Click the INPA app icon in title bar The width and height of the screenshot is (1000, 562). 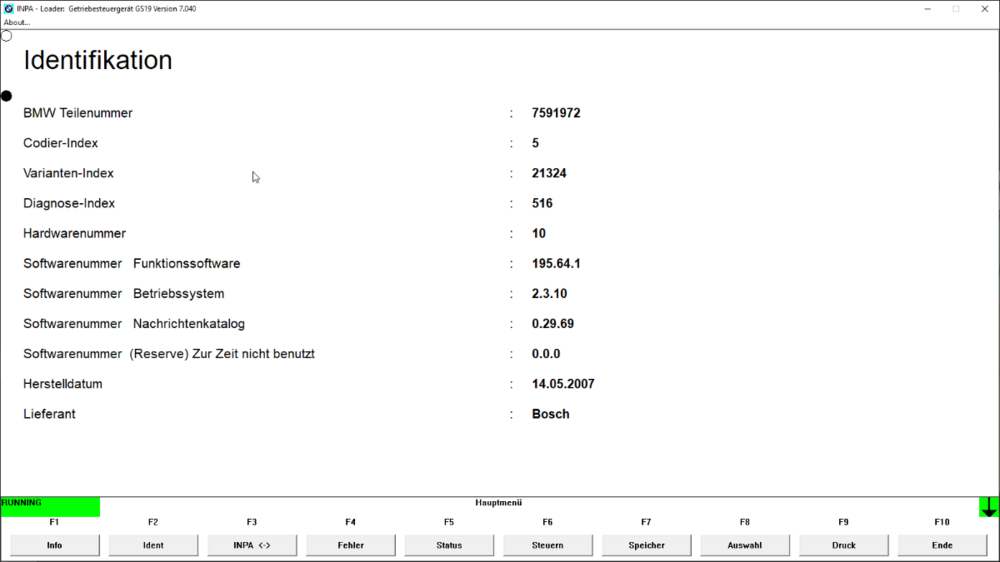pyautogui.click(x=8, y=9)
